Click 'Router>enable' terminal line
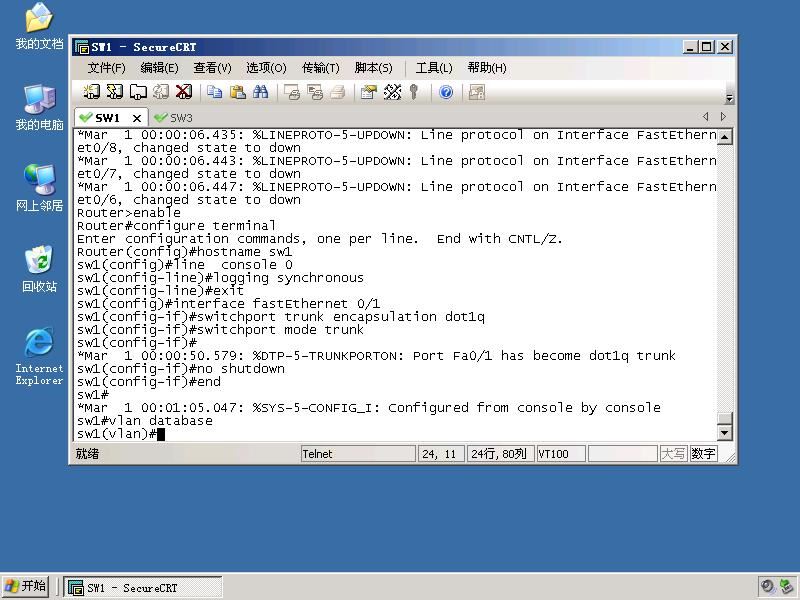800x600 pixels. (x=129, y=213)
